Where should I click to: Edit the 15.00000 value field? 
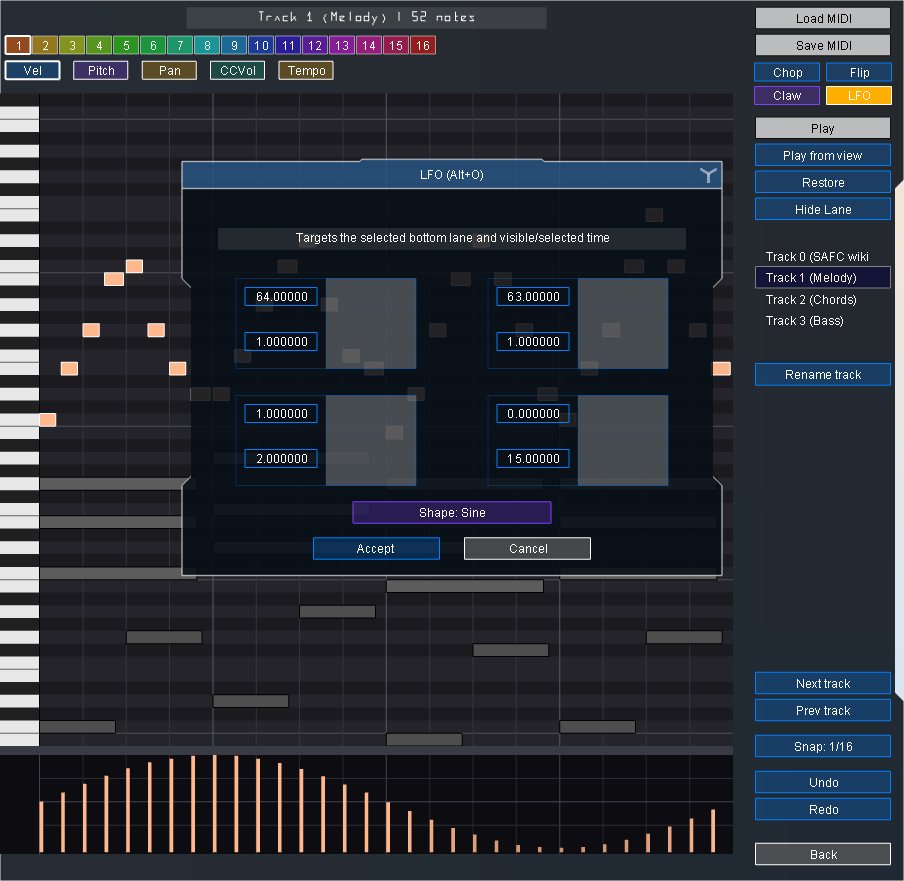coord(533,459)
